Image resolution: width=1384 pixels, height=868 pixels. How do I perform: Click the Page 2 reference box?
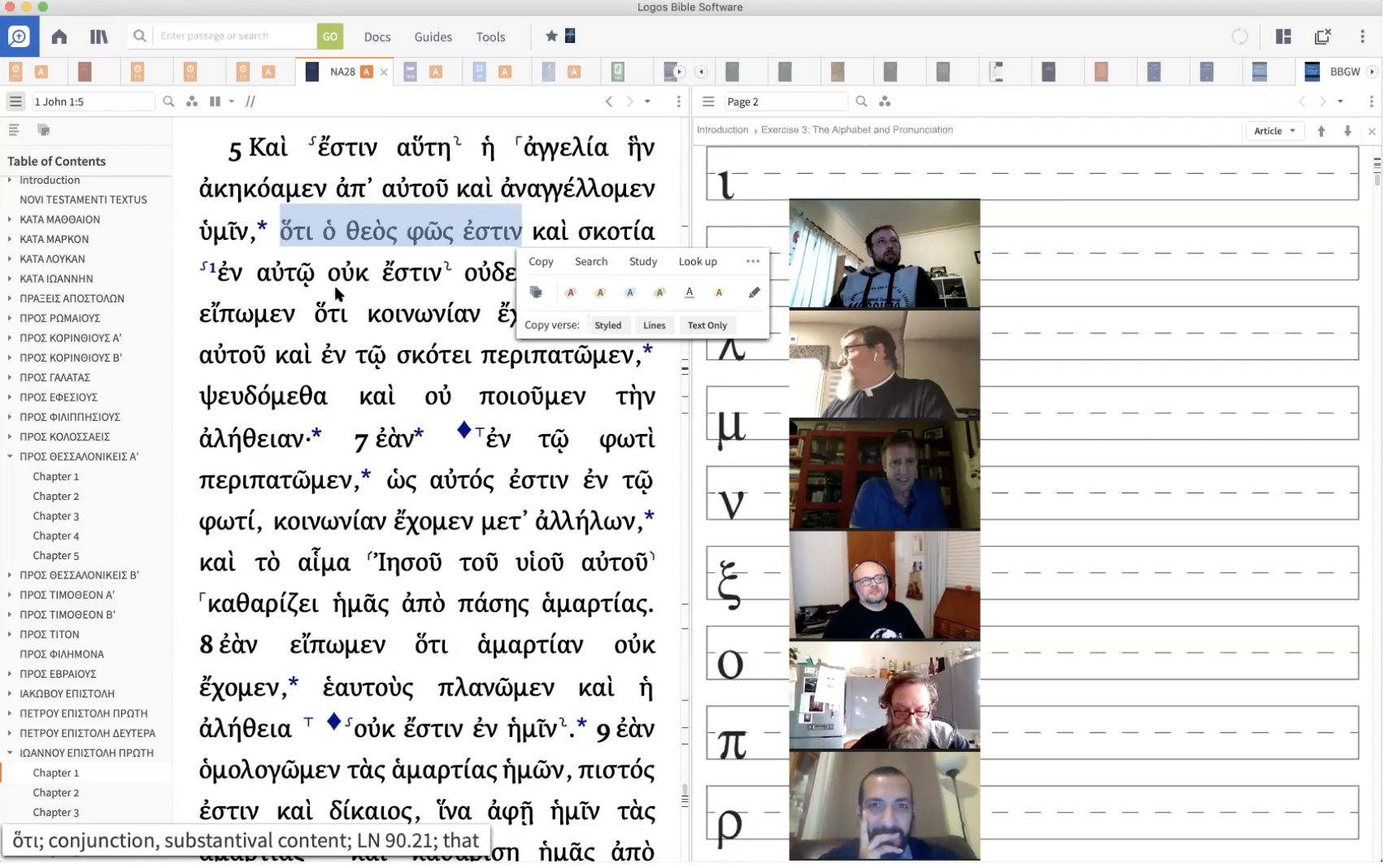tap(786, 102)
